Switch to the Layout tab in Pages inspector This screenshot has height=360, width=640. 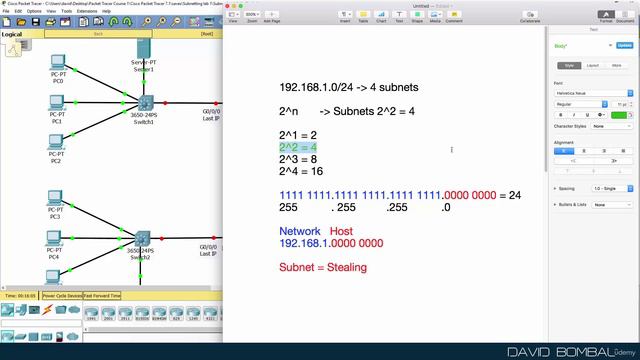592,66
